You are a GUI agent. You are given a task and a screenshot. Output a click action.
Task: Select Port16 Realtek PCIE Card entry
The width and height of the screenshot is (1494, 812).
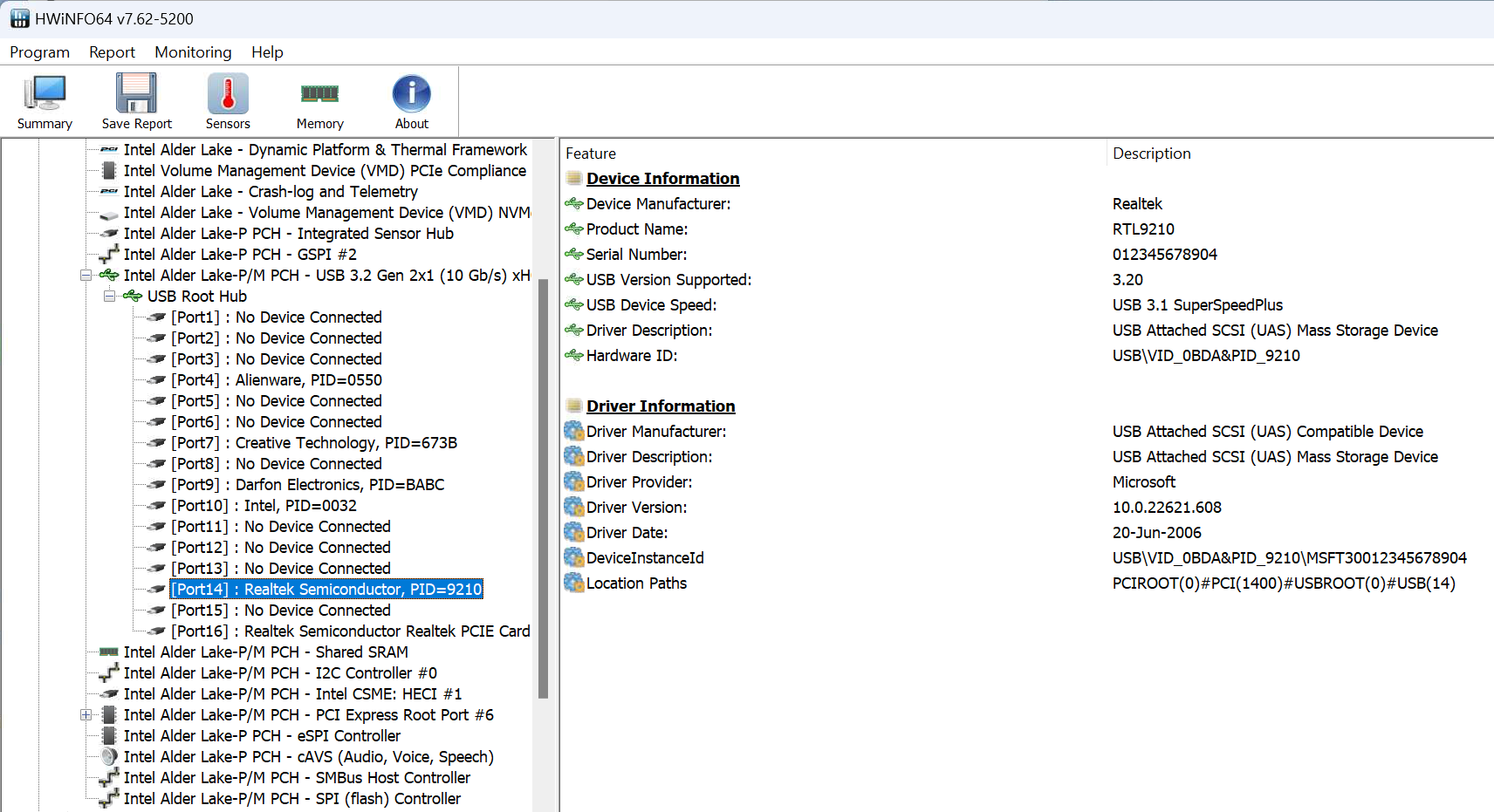tap(351, 631)
